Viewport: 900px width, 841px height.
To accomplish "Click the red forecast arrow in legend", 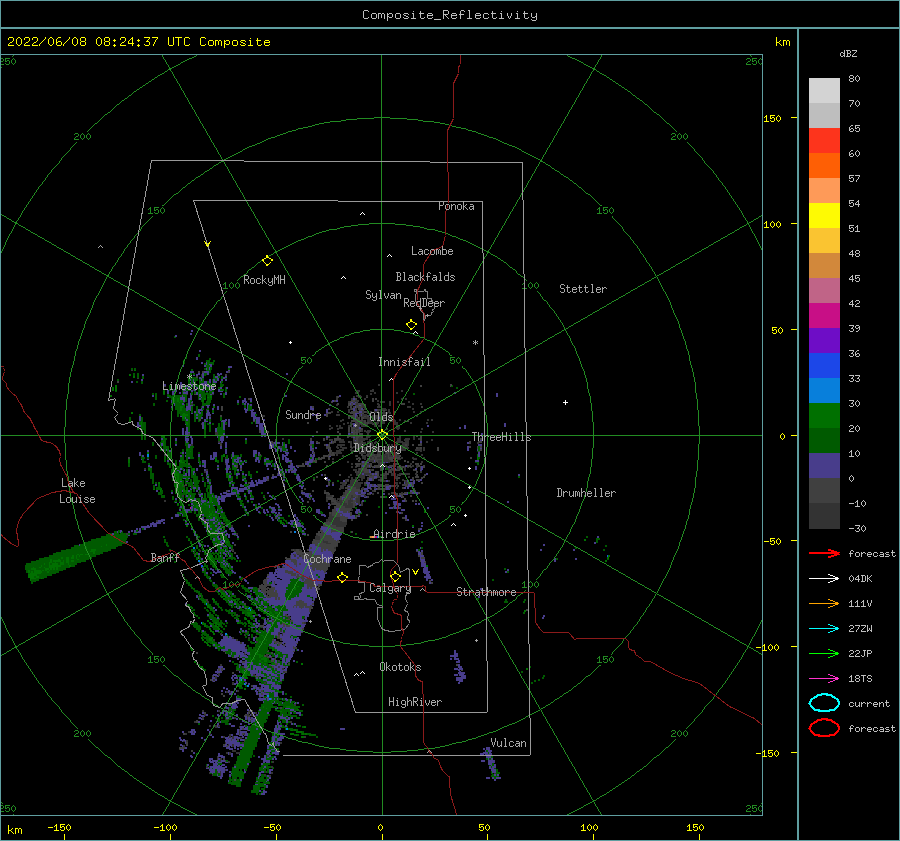I will (824, 553).
